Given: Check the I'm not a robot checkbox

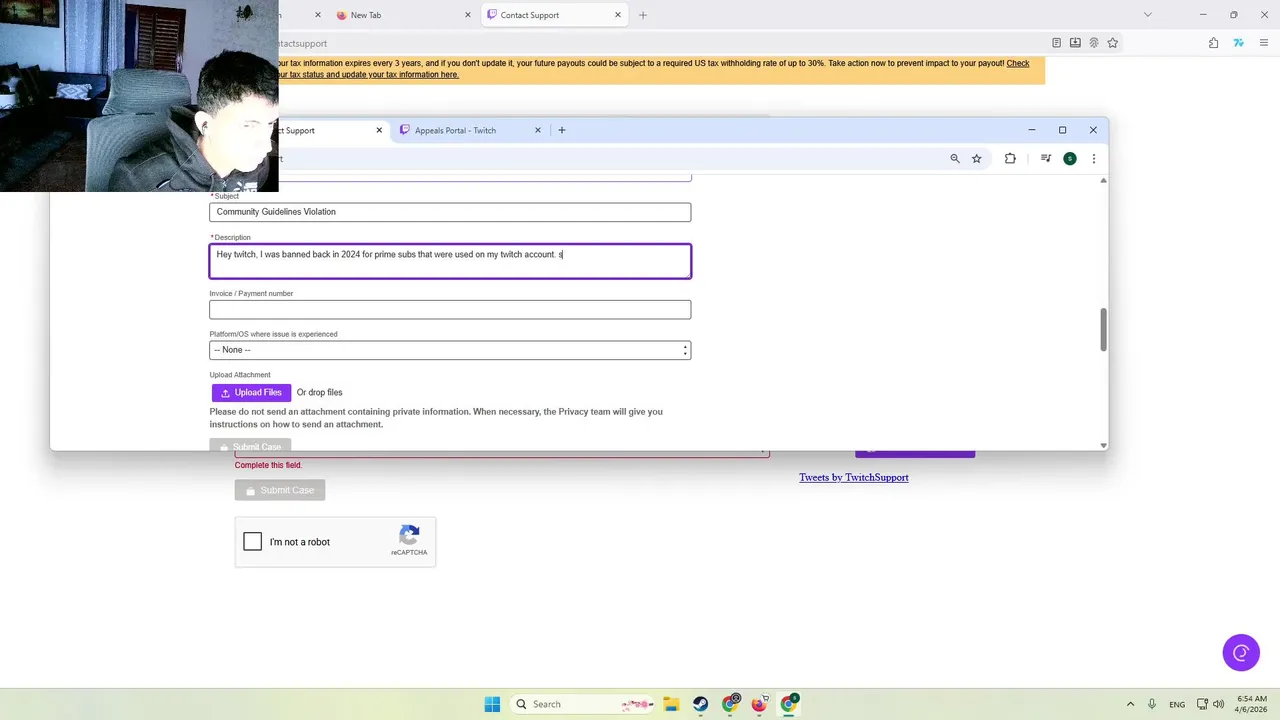Looking at the screenshot, I should click(253, 542).
